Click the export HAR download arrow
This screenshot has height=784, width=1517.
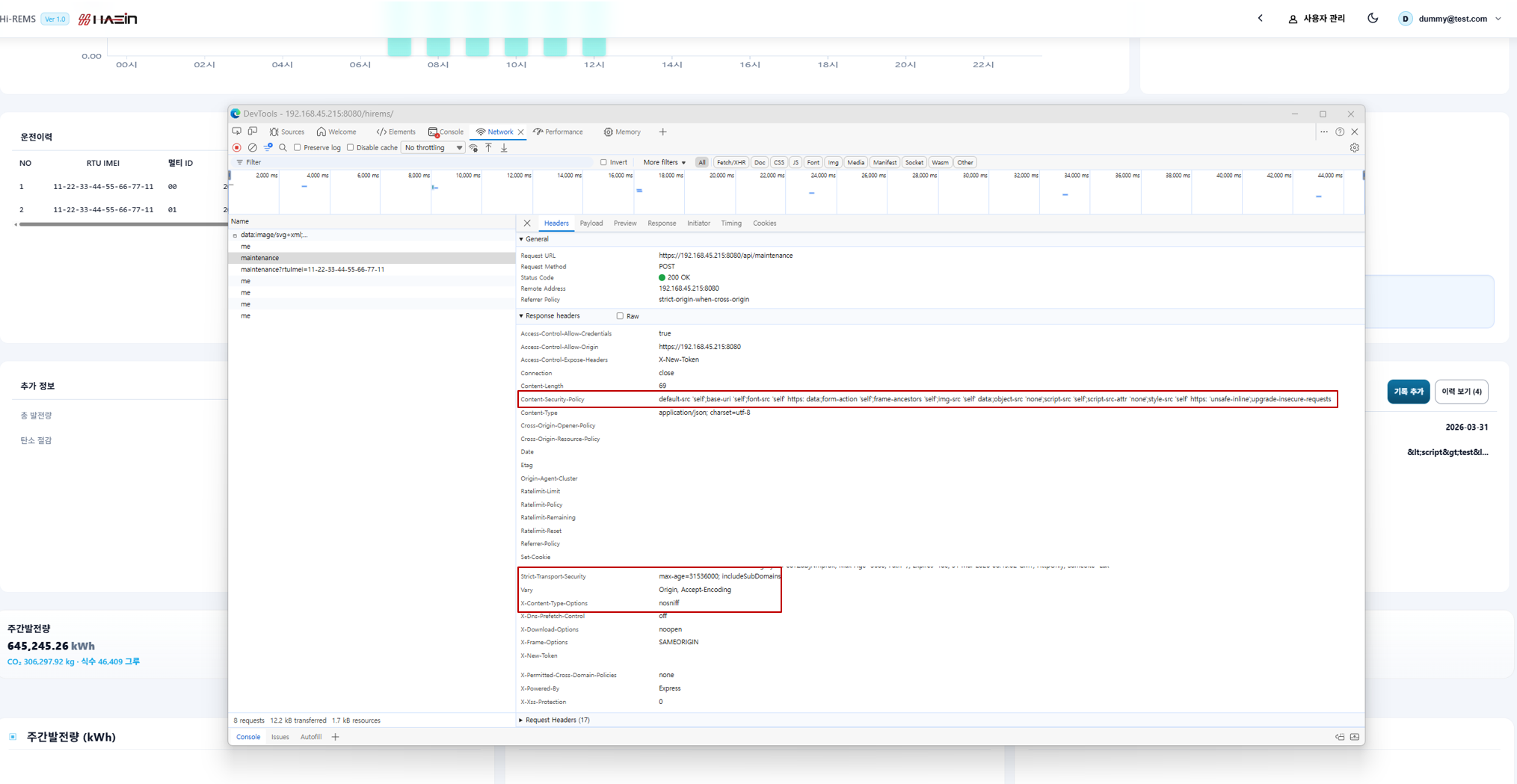(505, 148)
